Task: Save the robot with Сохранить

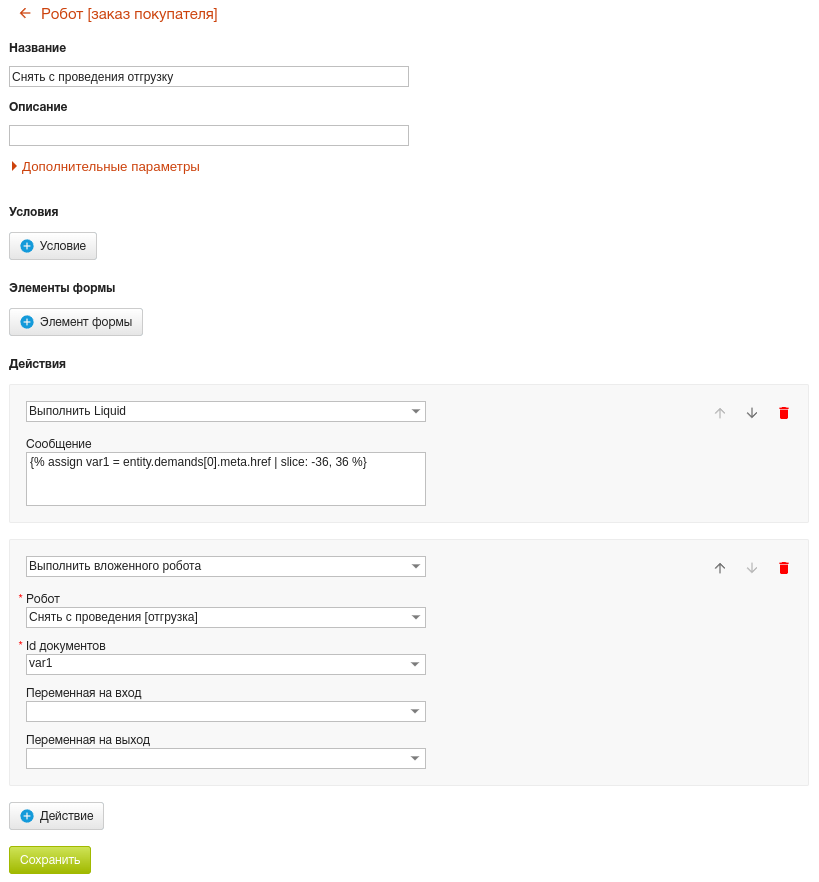Action: [50, 860]
